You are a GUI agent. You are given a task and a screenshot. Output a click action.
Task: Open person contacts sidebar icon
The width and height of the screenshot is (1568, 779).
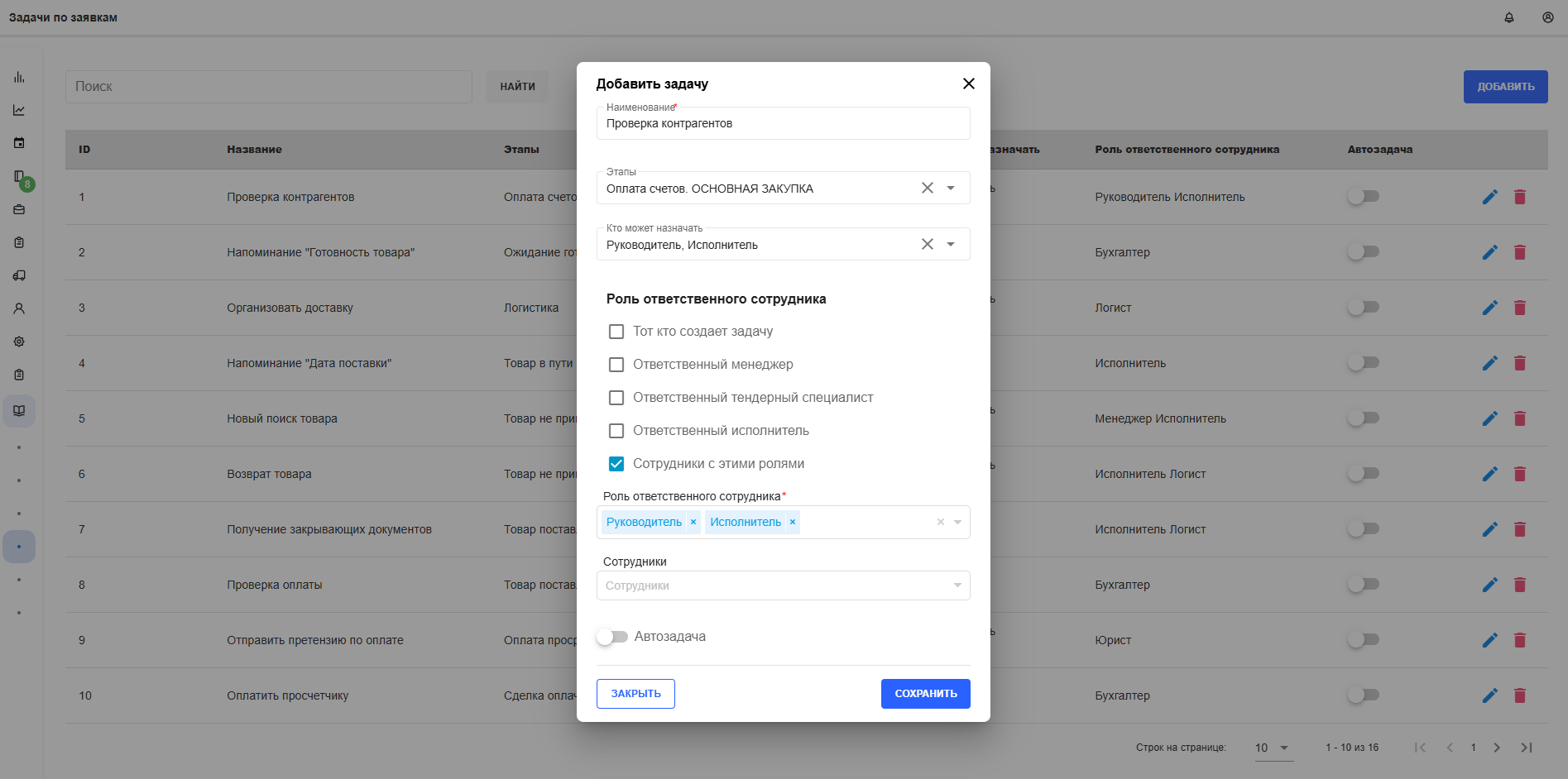(19, 308)
